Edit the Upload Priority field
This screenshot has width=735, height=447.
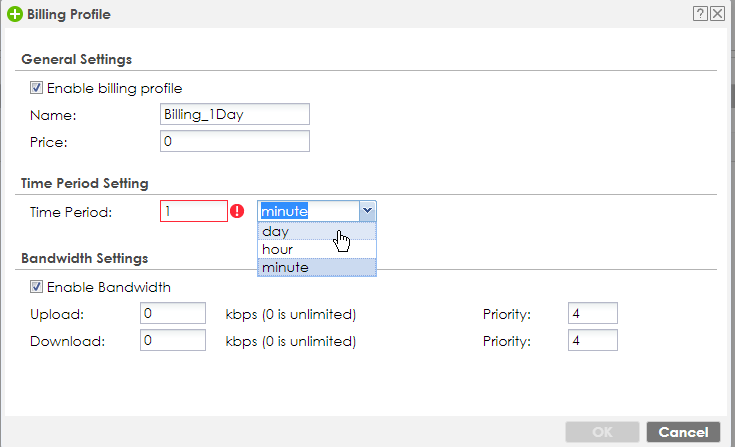click(x=592, y=315)
